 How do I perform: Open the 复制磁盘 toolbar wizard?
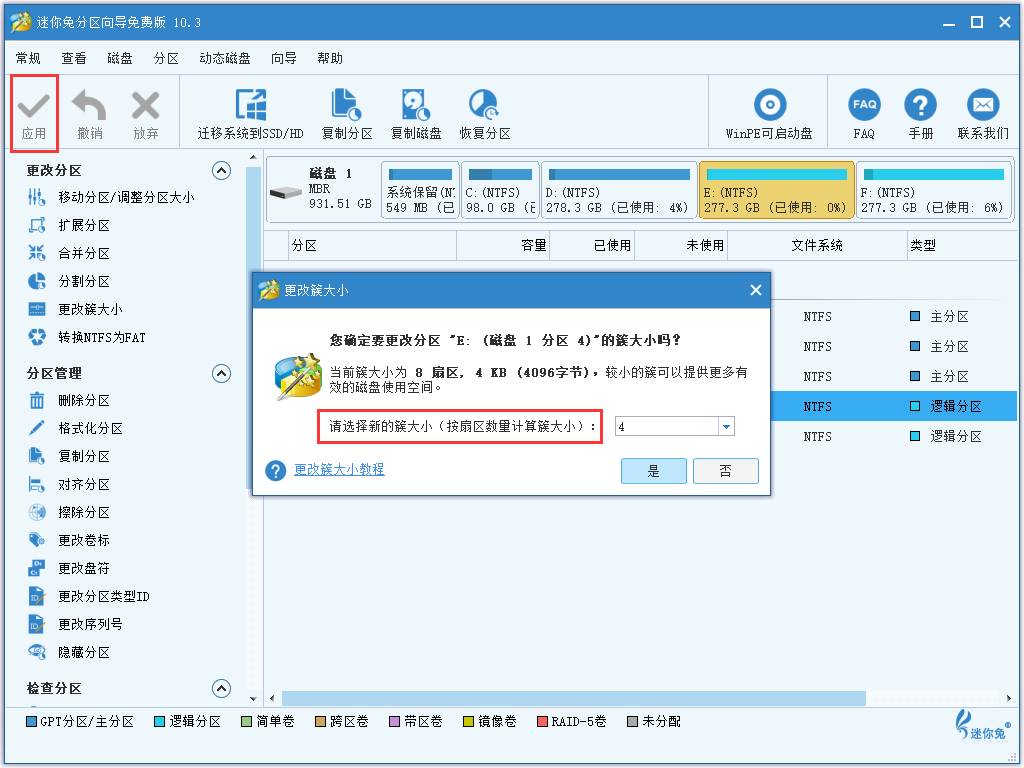pyautogui.click(x=416, y=114)
